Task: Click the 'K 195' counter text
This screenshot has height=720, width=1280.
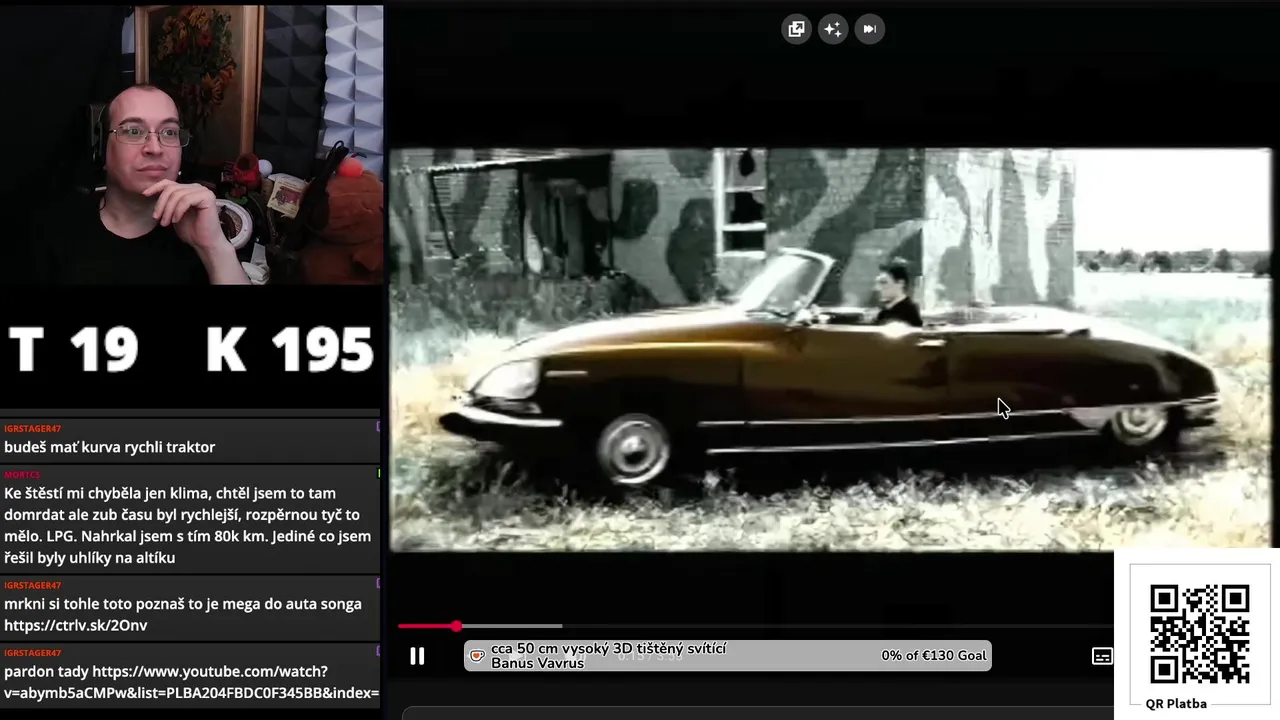Action: (290, 350)
